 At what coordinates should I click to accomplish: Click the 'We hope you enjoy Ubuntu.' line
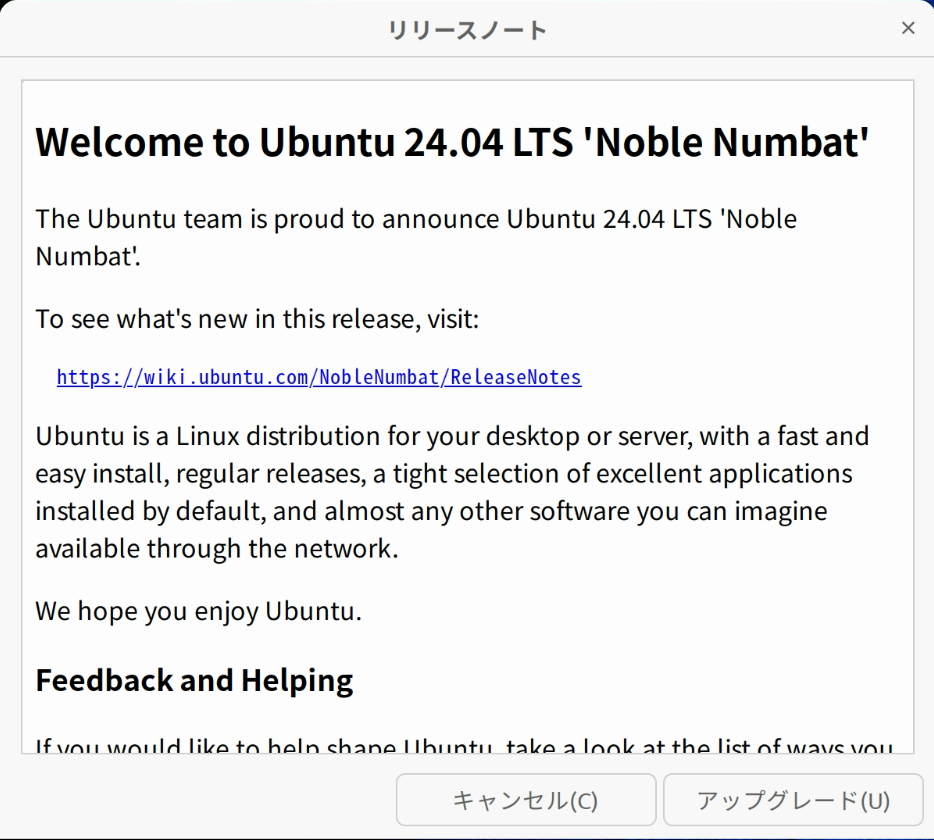198,611
